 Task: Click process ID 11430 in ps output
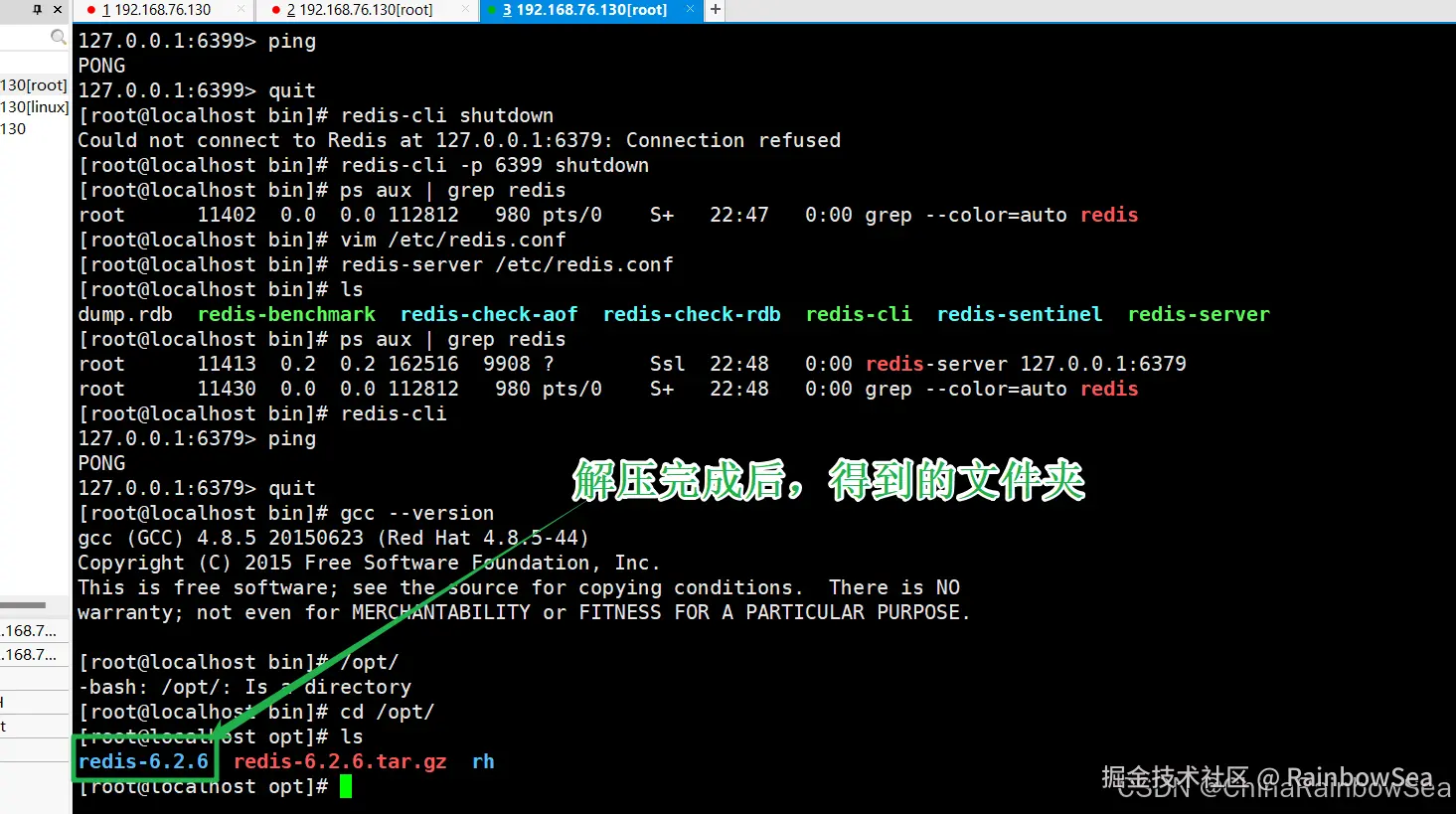[227, 389]
